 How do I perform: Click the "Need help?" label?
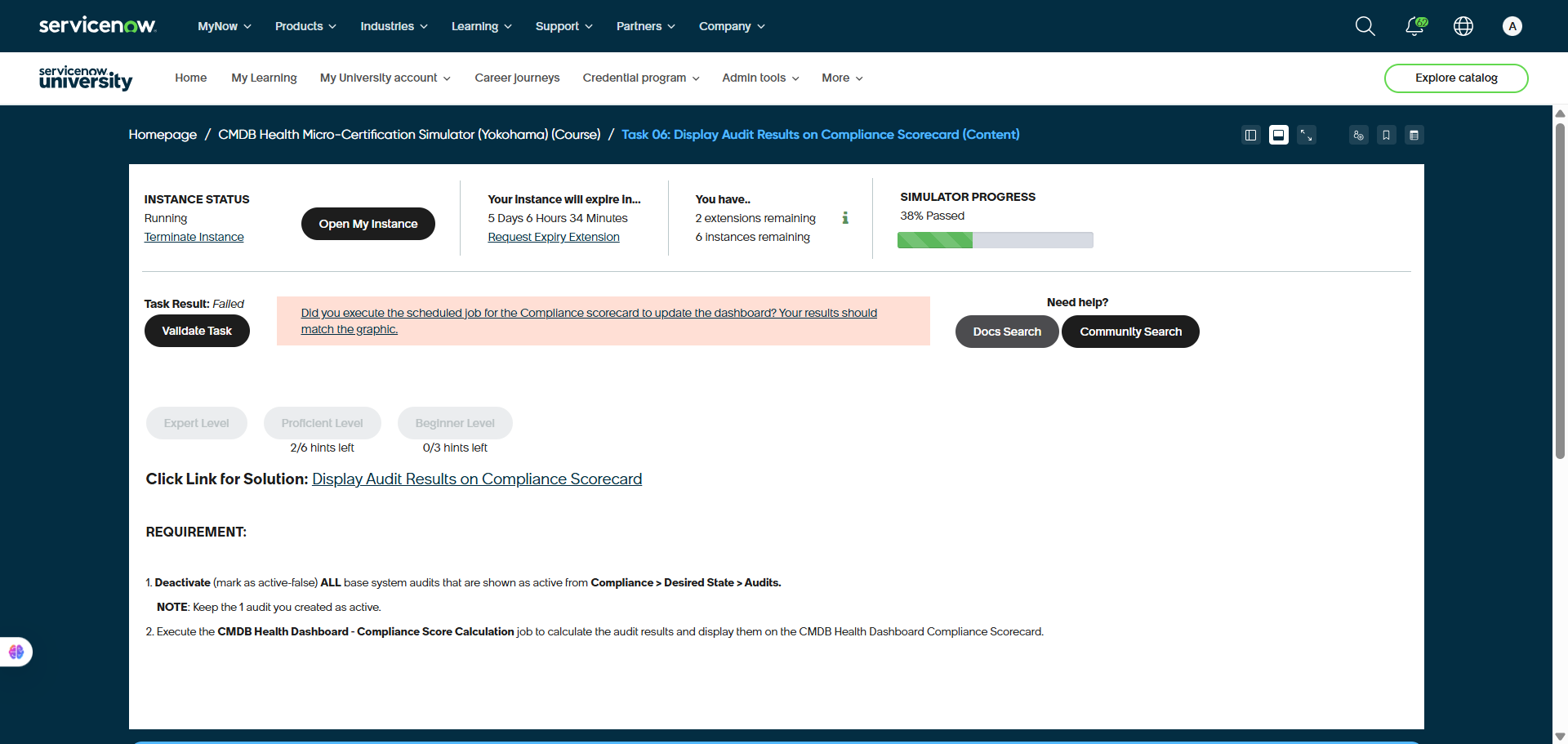(x=1078, y=302)
